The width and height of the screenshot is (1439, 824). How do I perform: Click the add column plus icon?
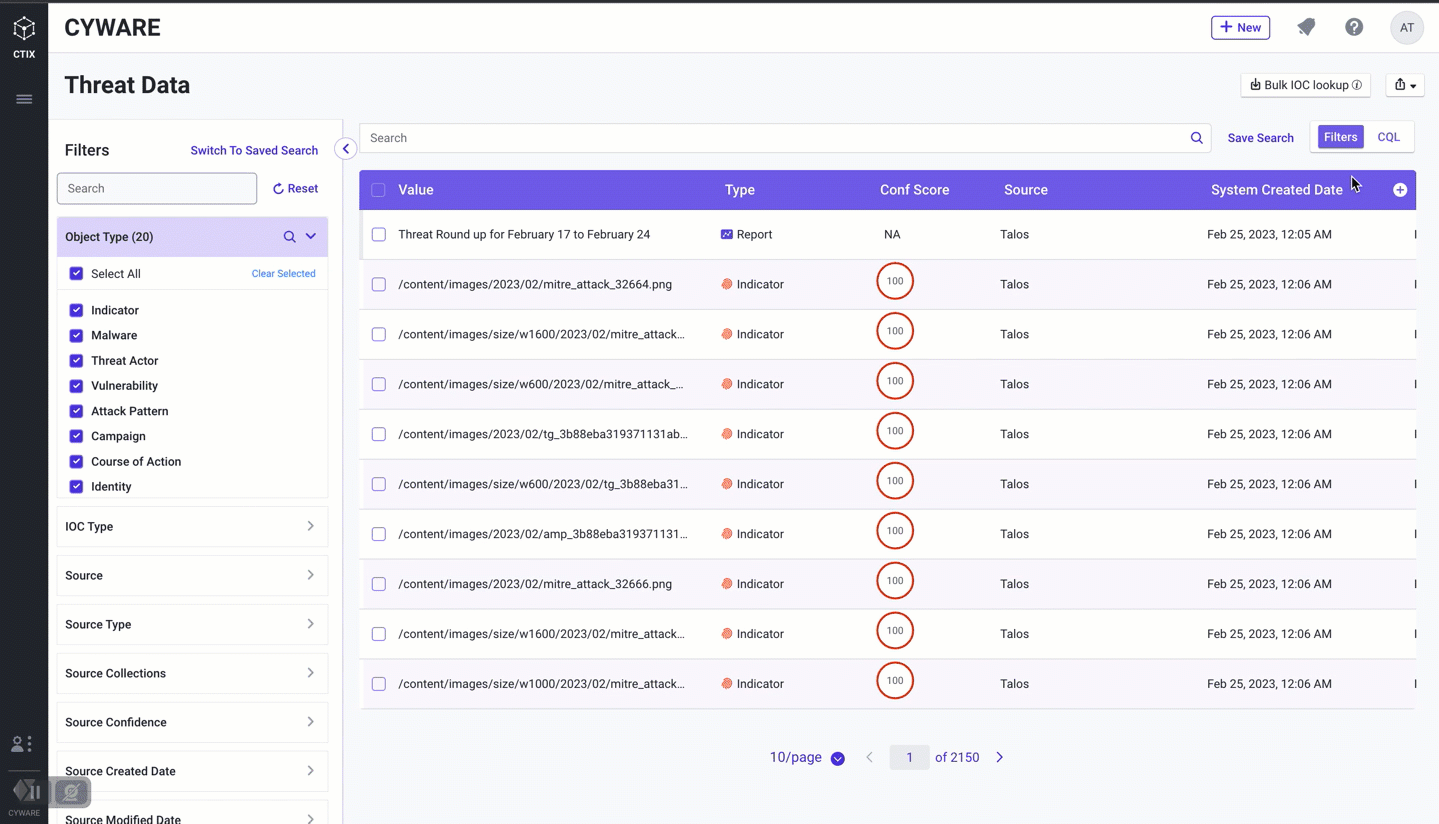[1400, 190]
